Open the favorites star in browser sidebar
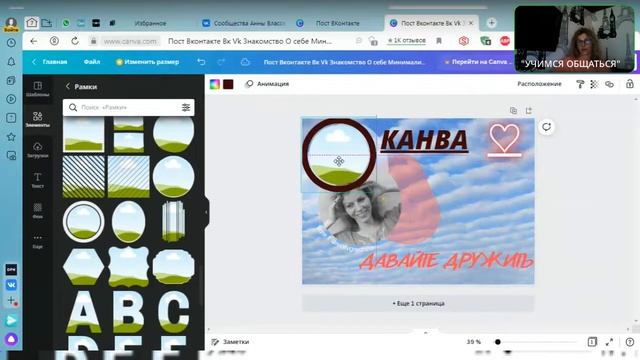This screenshot has width=640, height=360. [x=11, y=137]
